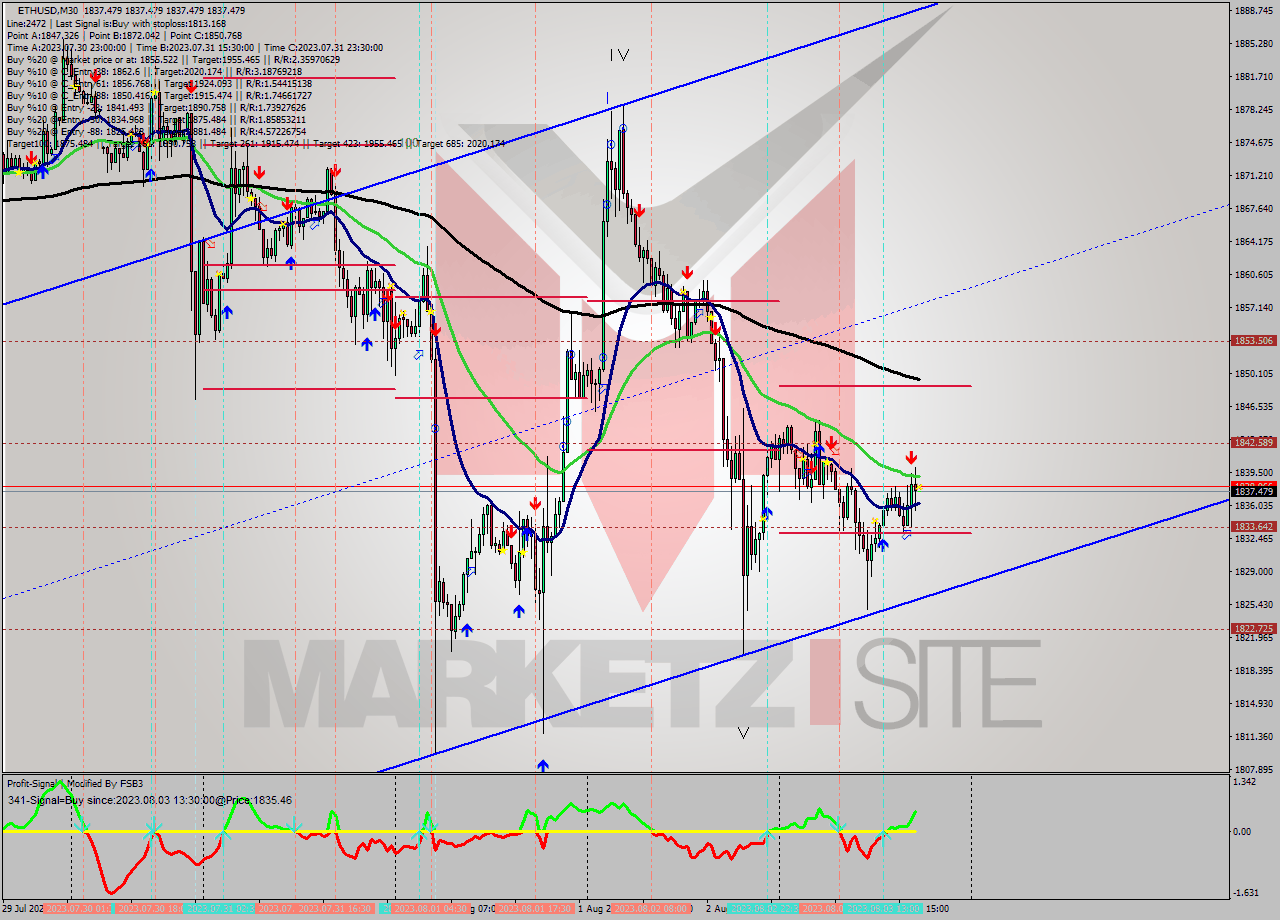Click the 1888.745 price axis label
This screenshot has height=920, width=1280.
[1253, 11]
